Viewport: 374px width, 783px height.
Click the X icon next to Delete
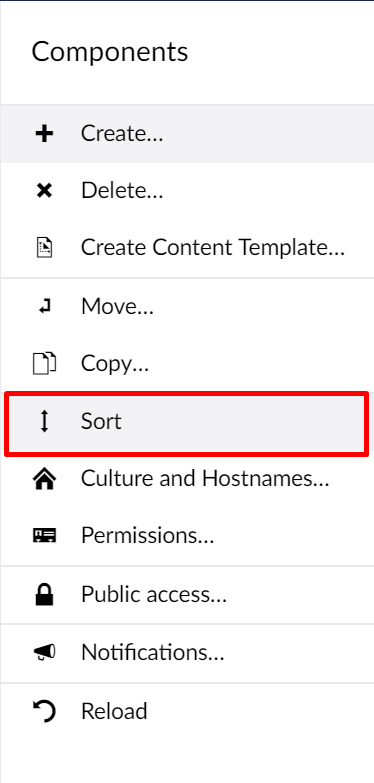pyautogui.click(x=44, y=191)
